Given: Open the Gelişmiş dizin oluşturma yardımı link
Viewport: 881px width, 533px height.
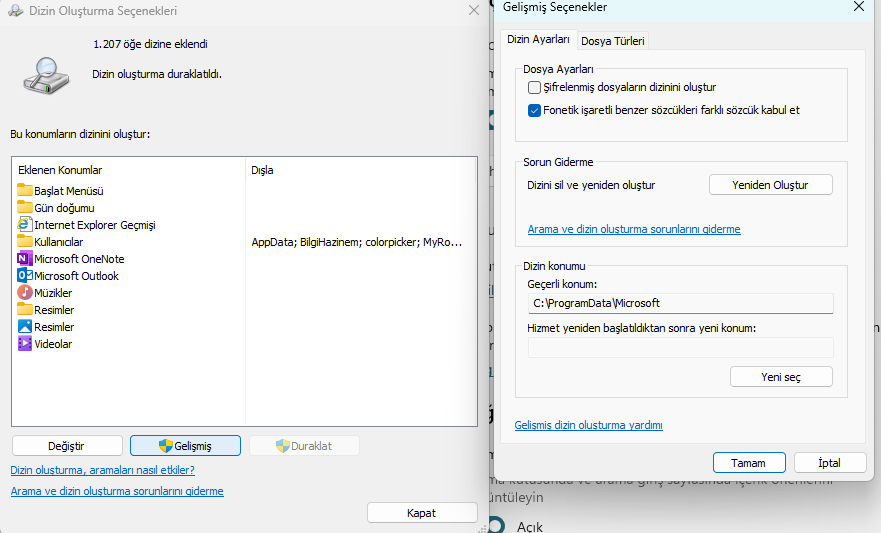Looking at the screenshot, I should tap(588, 425).
